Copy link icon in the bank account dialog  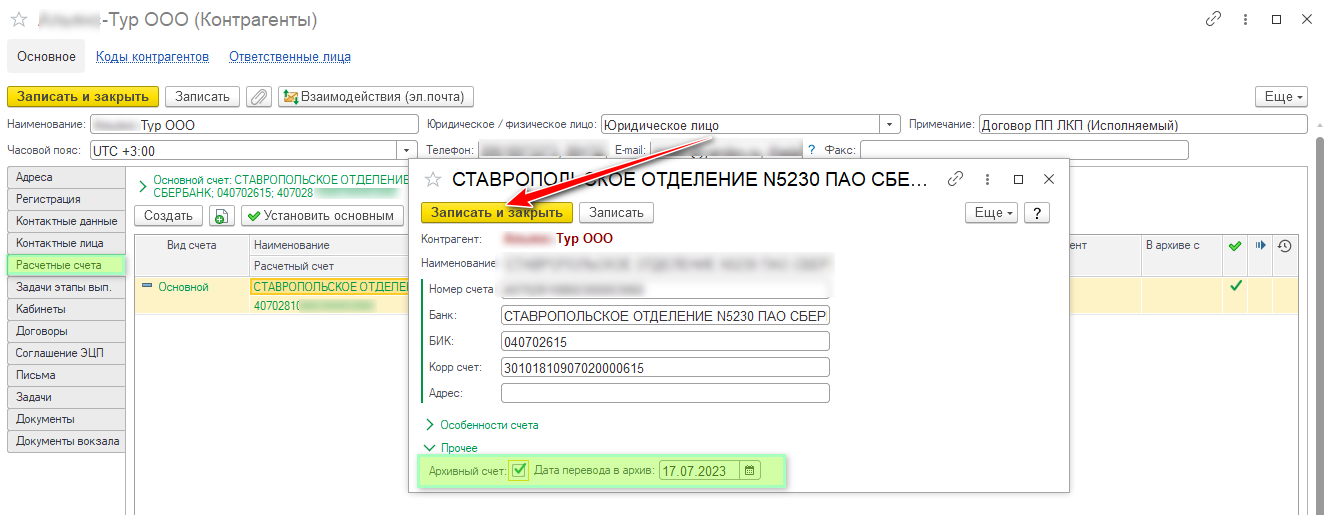pyautogui.click(x=955, y=179)
